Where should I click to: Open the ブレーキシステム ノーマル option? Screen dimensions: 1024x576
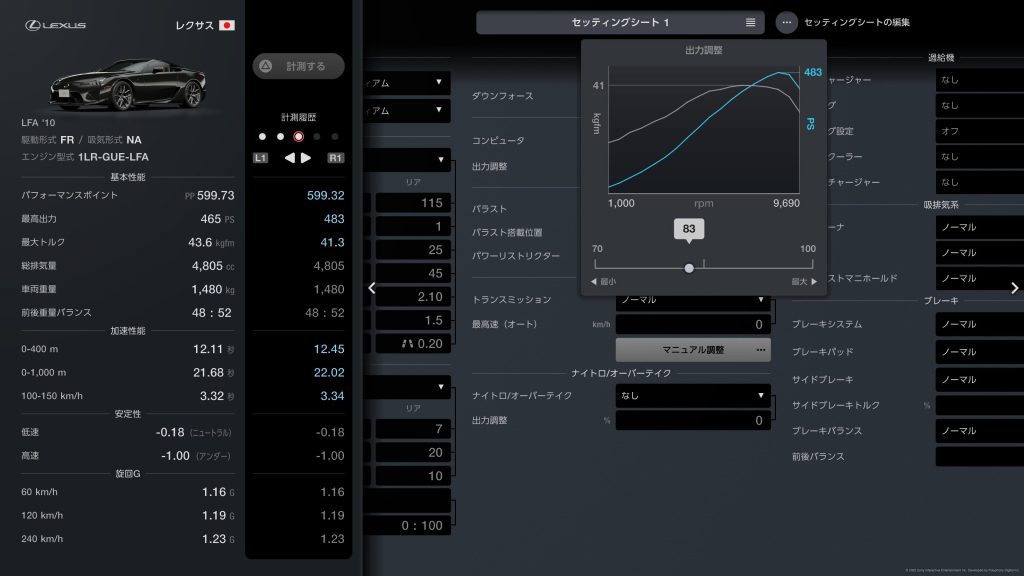[x=980, y=325]
